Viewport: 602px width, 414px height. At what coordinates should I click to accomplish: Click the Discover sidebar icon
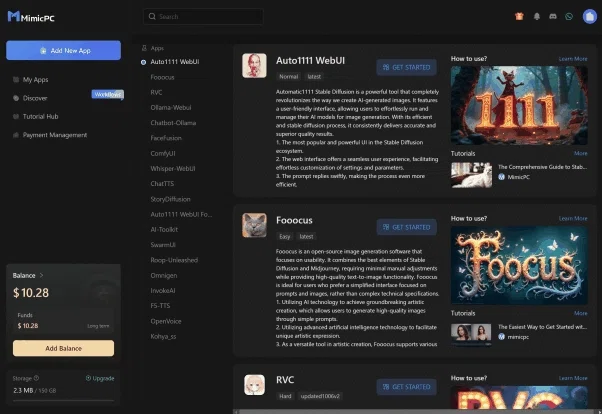[16, 98]
